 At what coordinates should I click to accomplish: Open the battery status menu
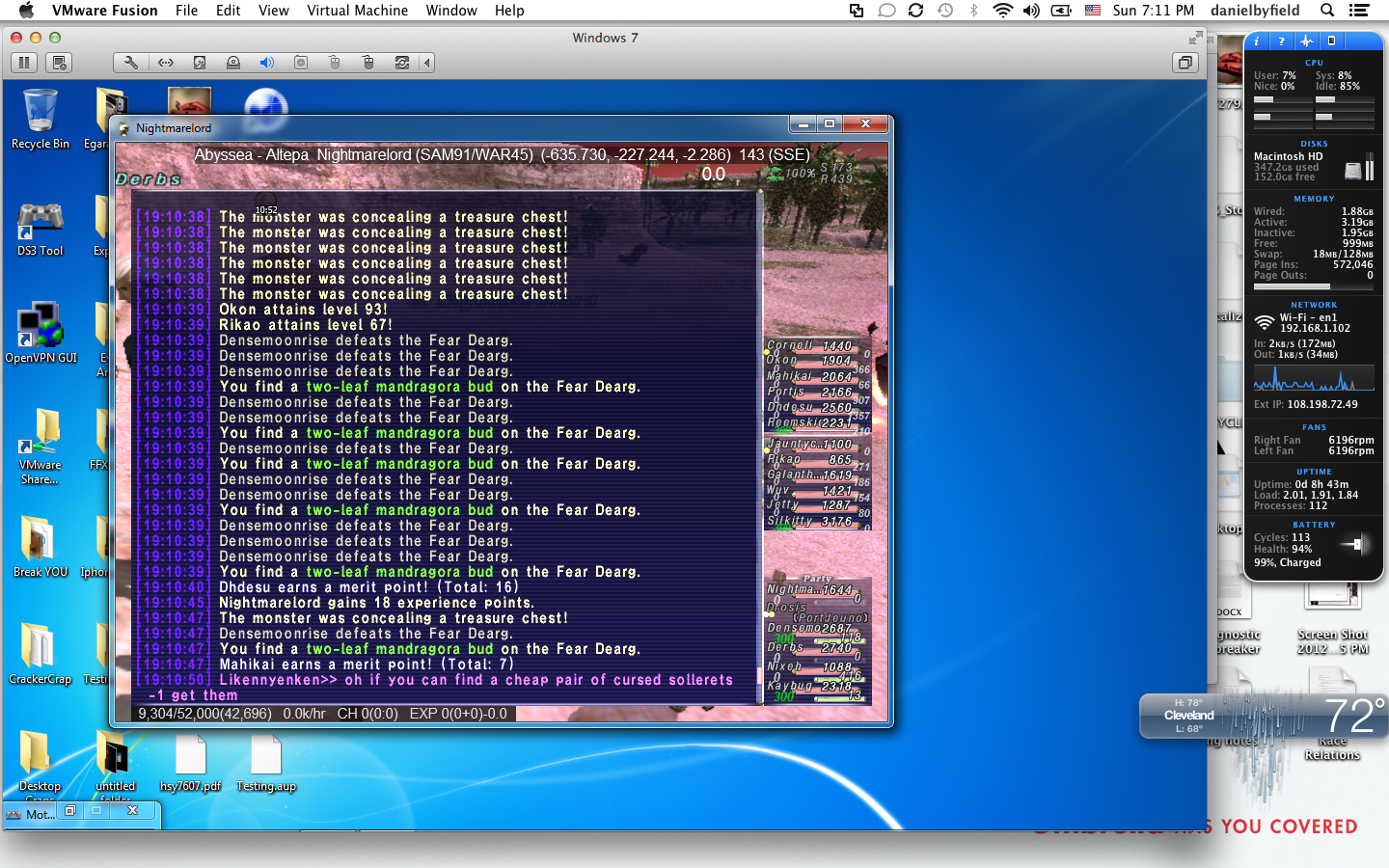click(1061, 11)
